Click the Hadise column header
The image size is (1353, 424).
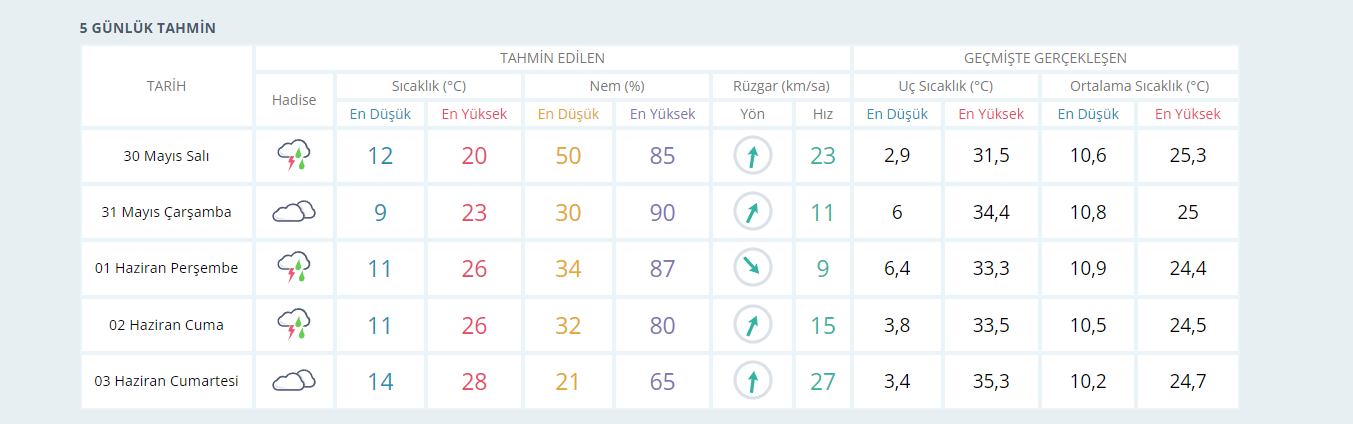click(294, 100)
